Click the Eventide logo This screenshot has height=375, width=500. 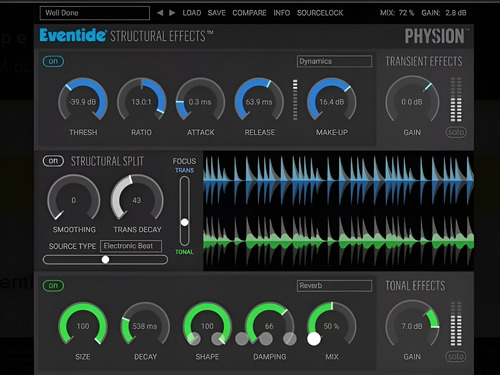[73, 35]
